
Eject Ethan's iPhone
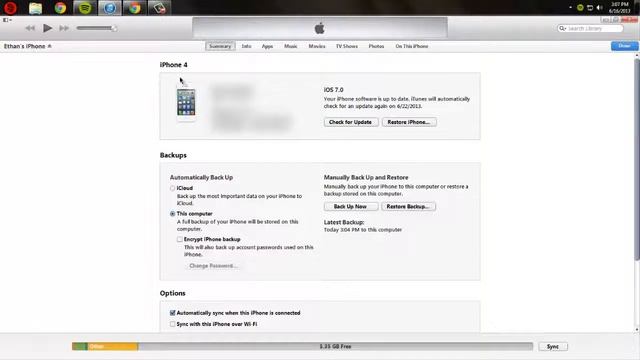49,46
